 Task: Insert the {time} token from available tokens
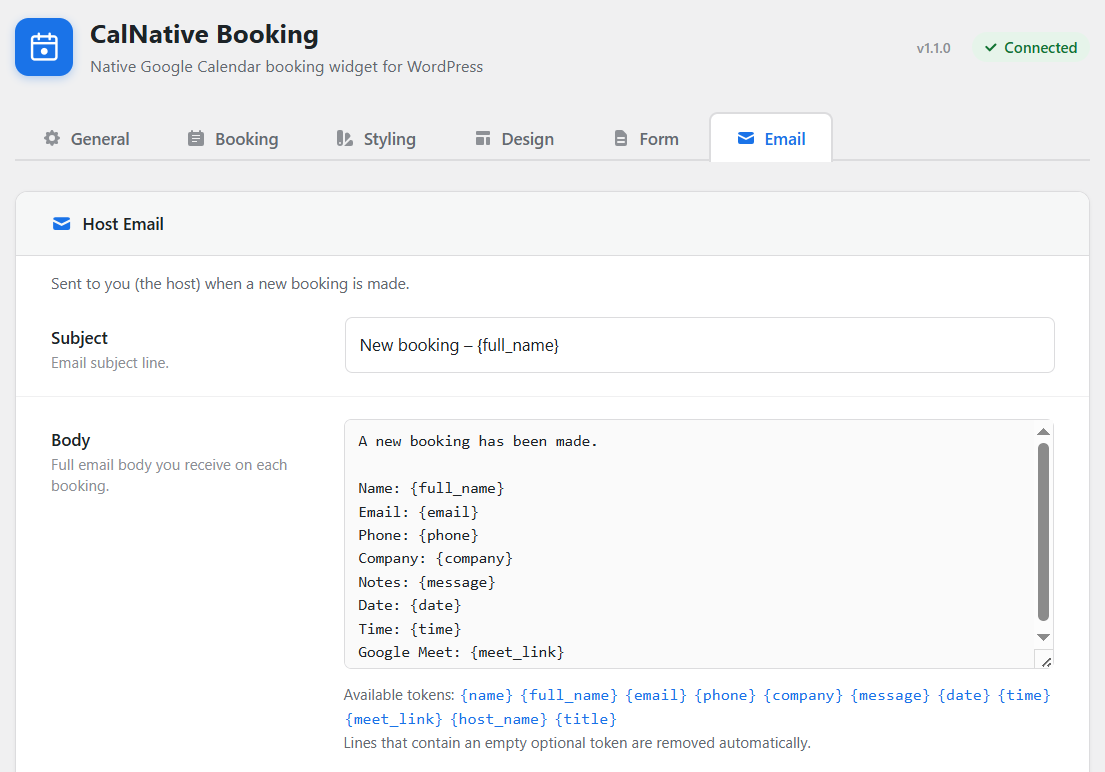pyautogui.click(x=1024, y=695)
